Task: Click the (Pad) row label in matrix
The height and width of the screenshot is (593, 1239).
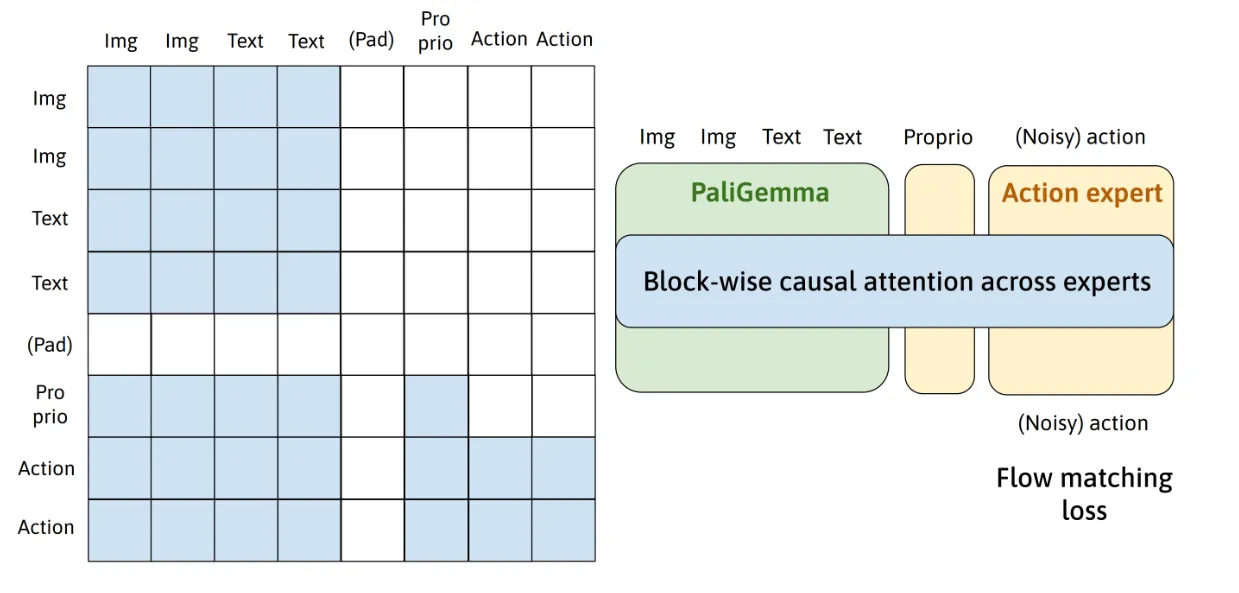Action: [50, 345]
